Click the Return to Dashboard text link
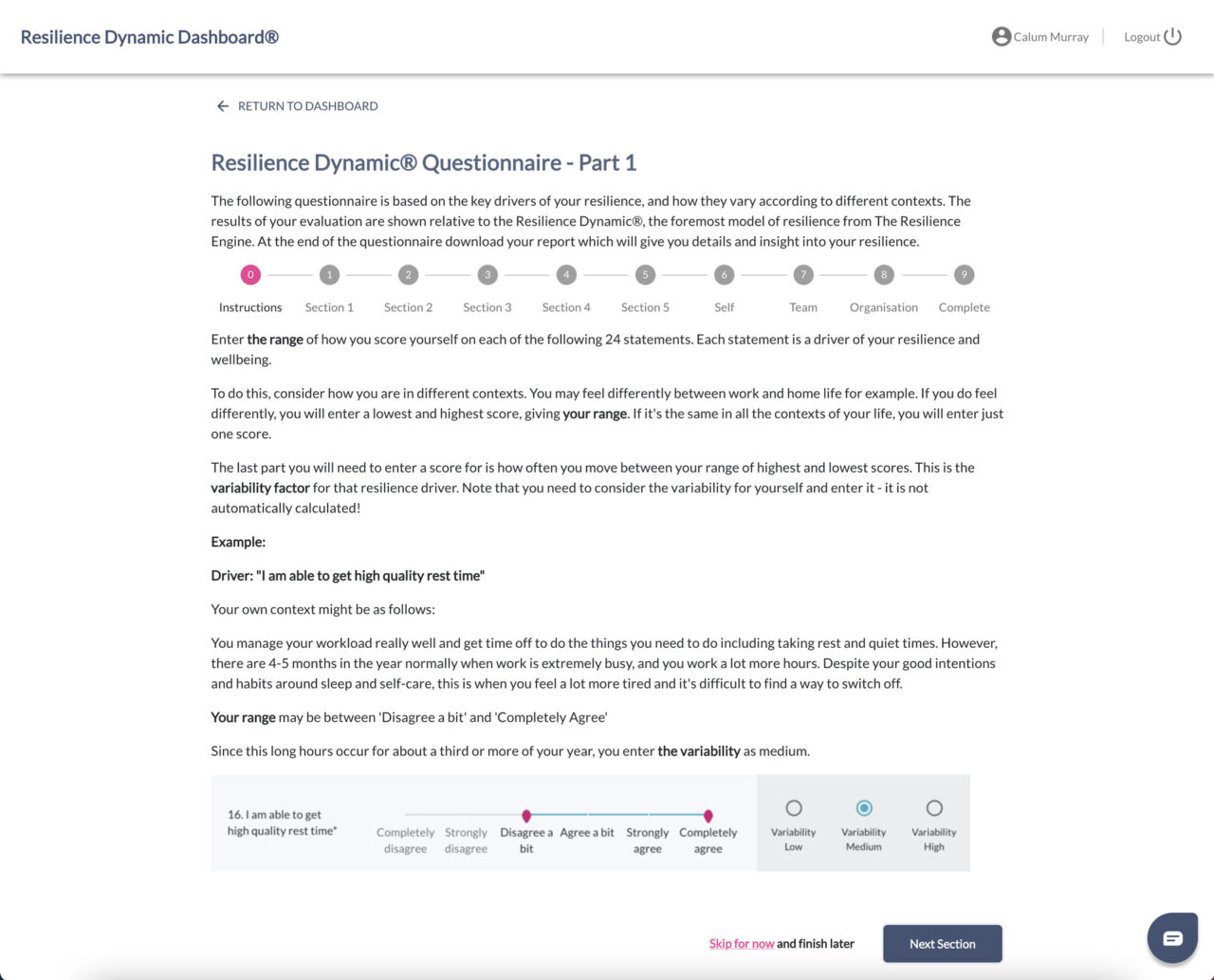The height and width of the screenshot is (980, 1214). click(x=307, y=105)
